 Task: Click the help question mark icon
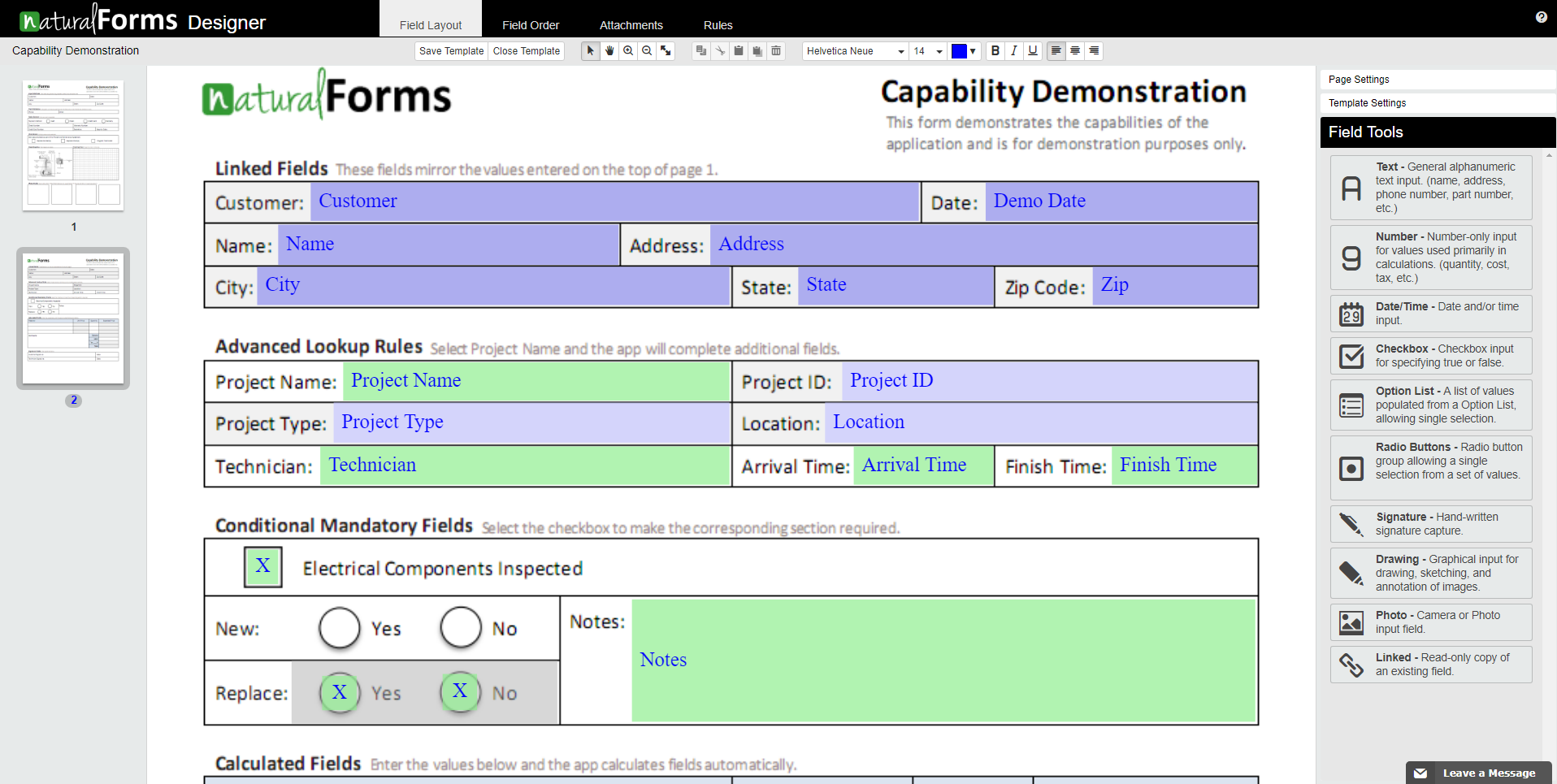tap(1542, 17)
